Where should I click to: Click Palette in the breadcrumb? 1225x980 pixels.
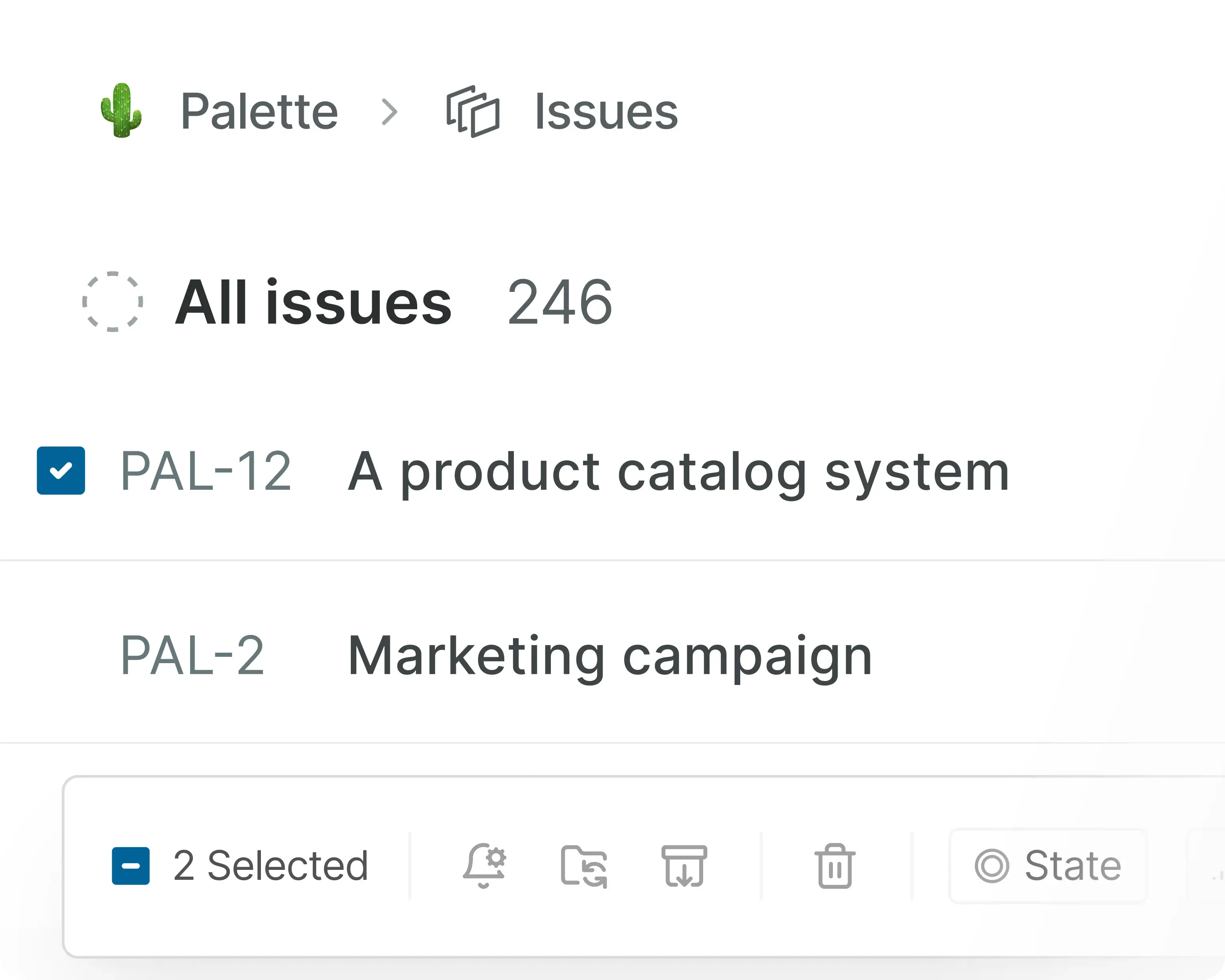[259, 110]
